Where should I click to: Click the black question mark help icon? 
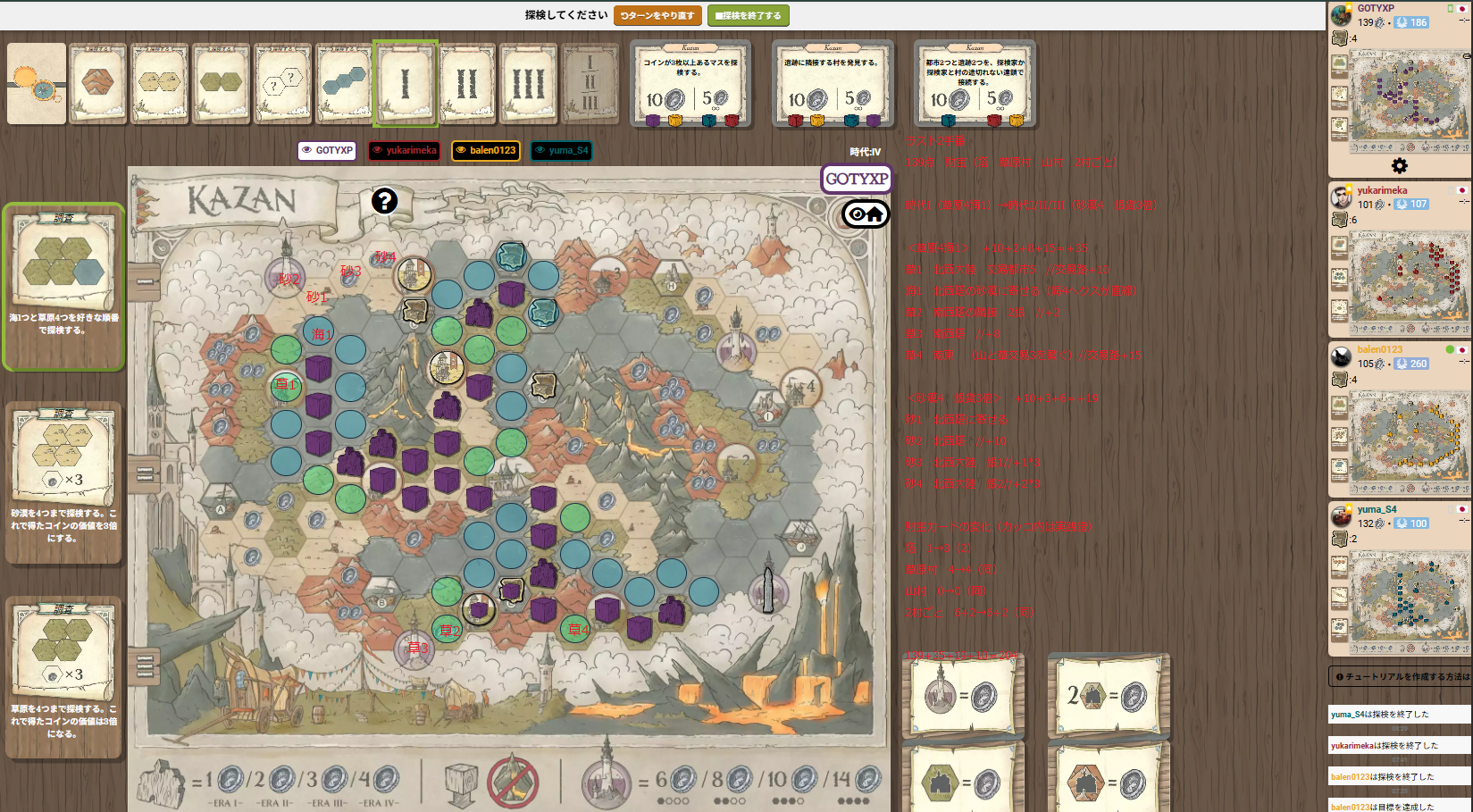(384, 201)
